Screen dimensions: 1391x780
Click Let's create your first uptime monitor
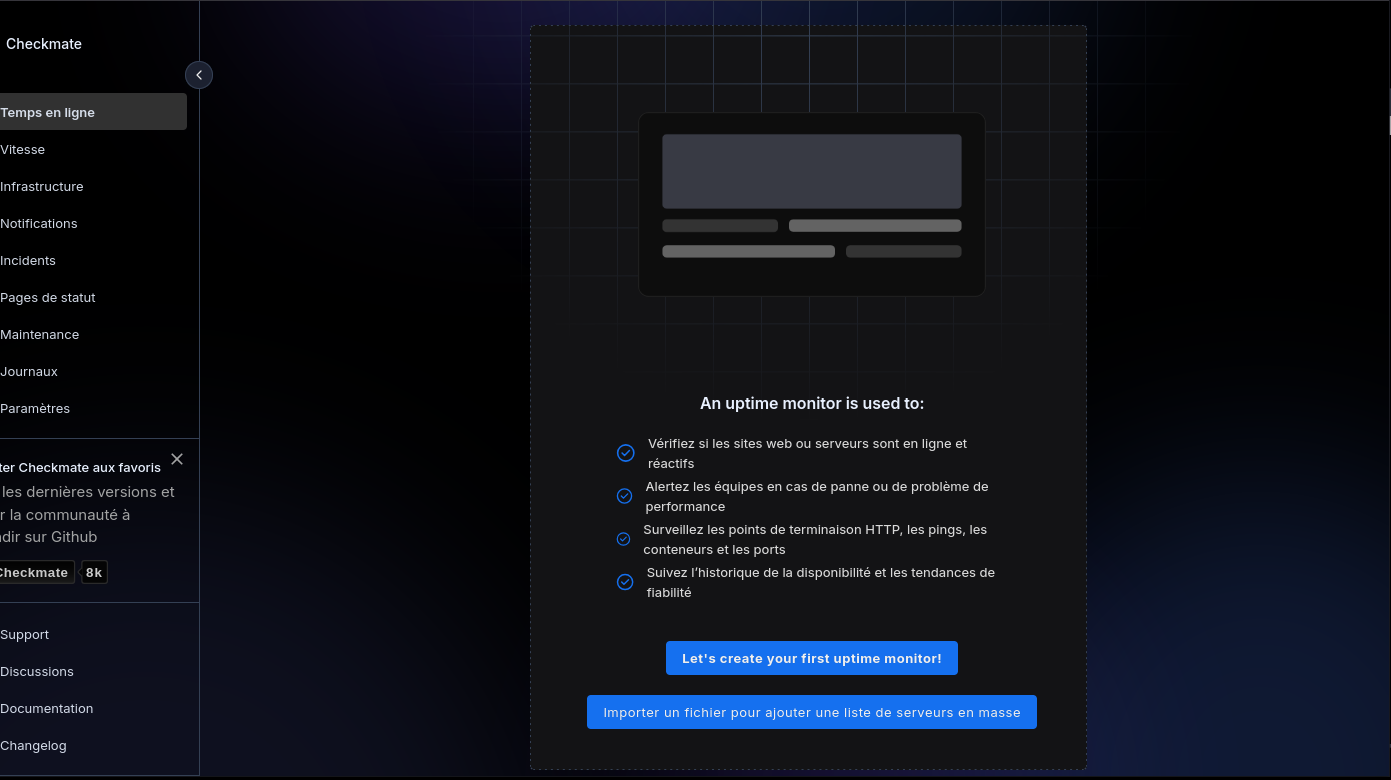811,658
